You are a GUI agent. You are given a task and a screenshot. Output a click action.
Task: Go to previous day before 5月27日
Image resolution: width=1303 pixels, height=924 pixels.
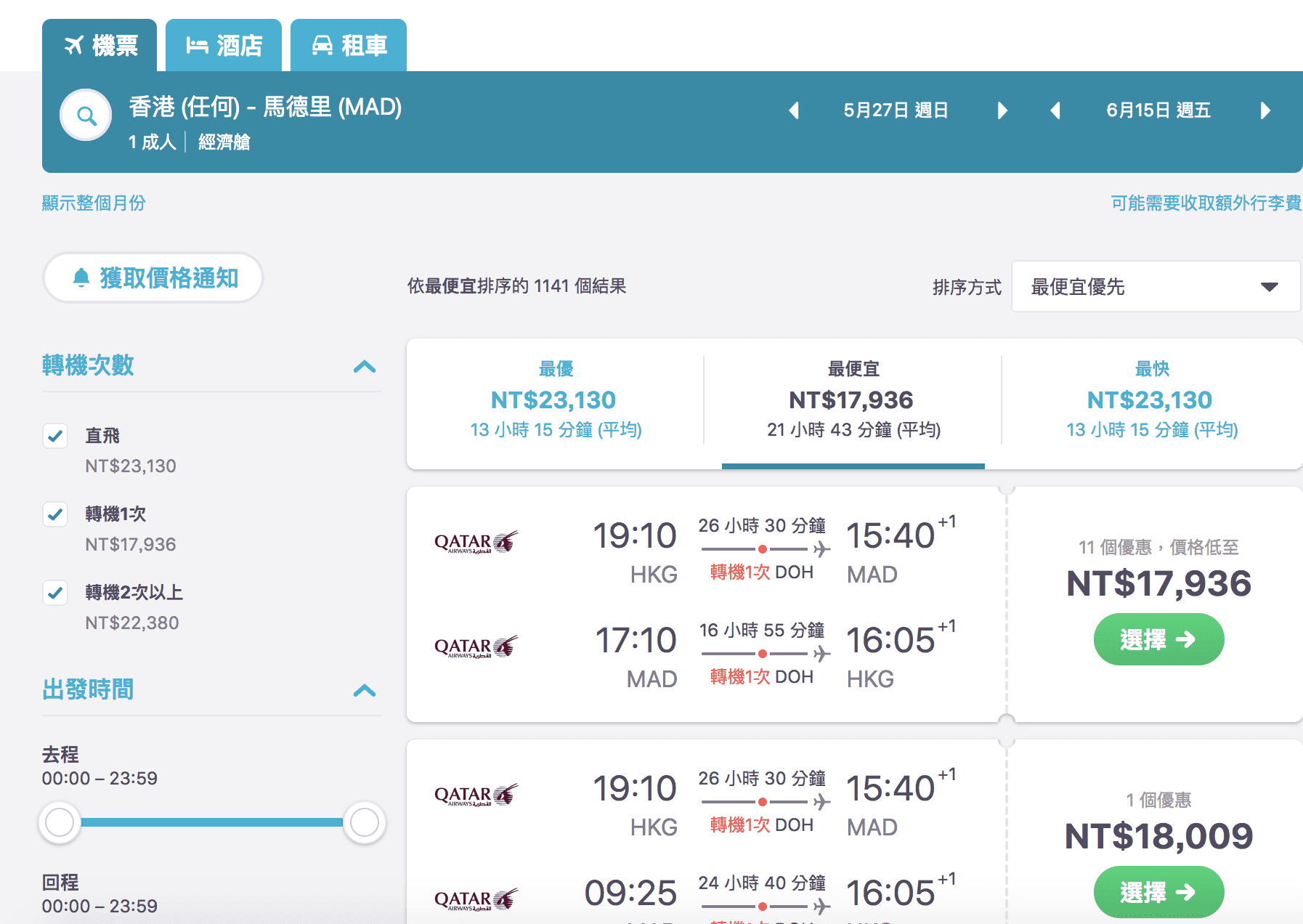click(794, 110)
